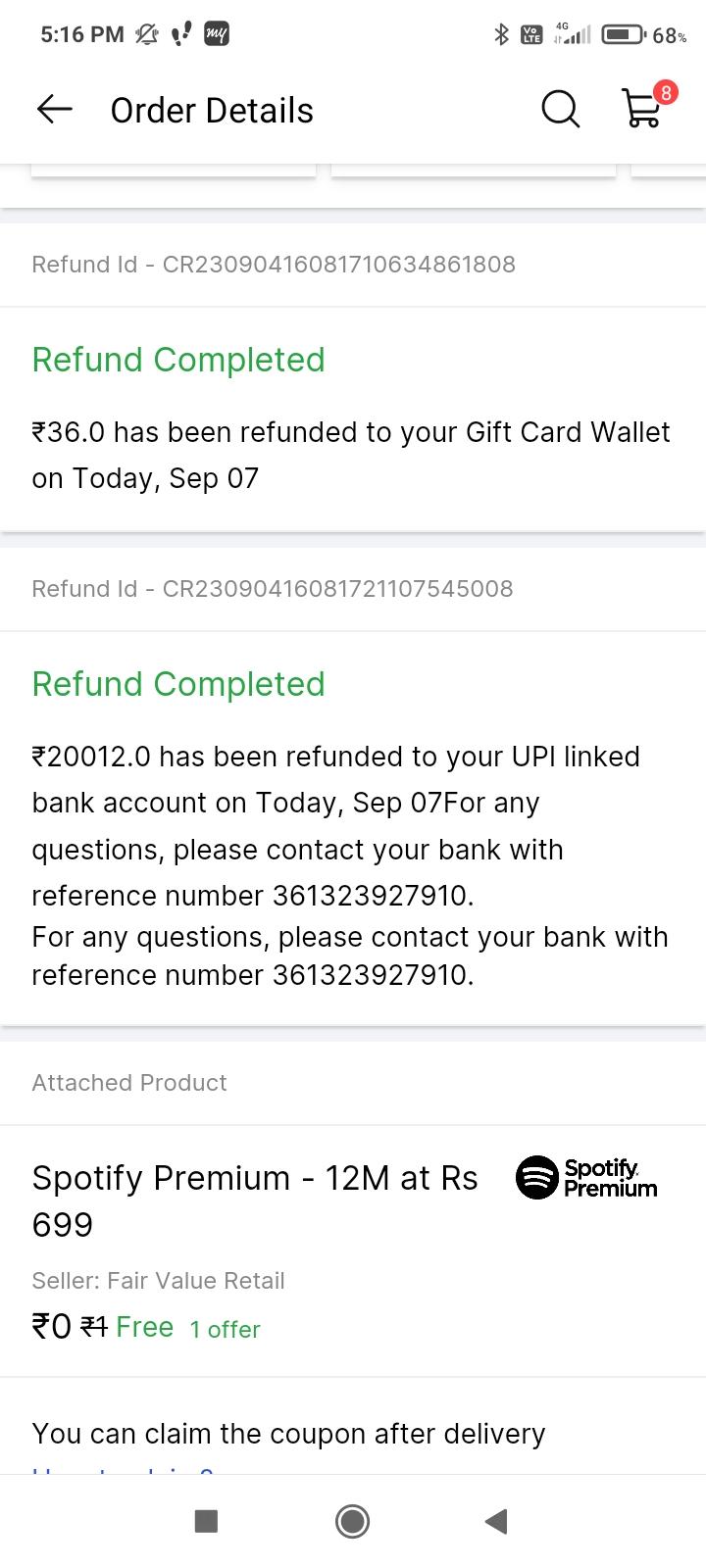This screenshot has height=1568, width=706.
Task: Tap the red cart badge showing 8
Action: point(666,93)
